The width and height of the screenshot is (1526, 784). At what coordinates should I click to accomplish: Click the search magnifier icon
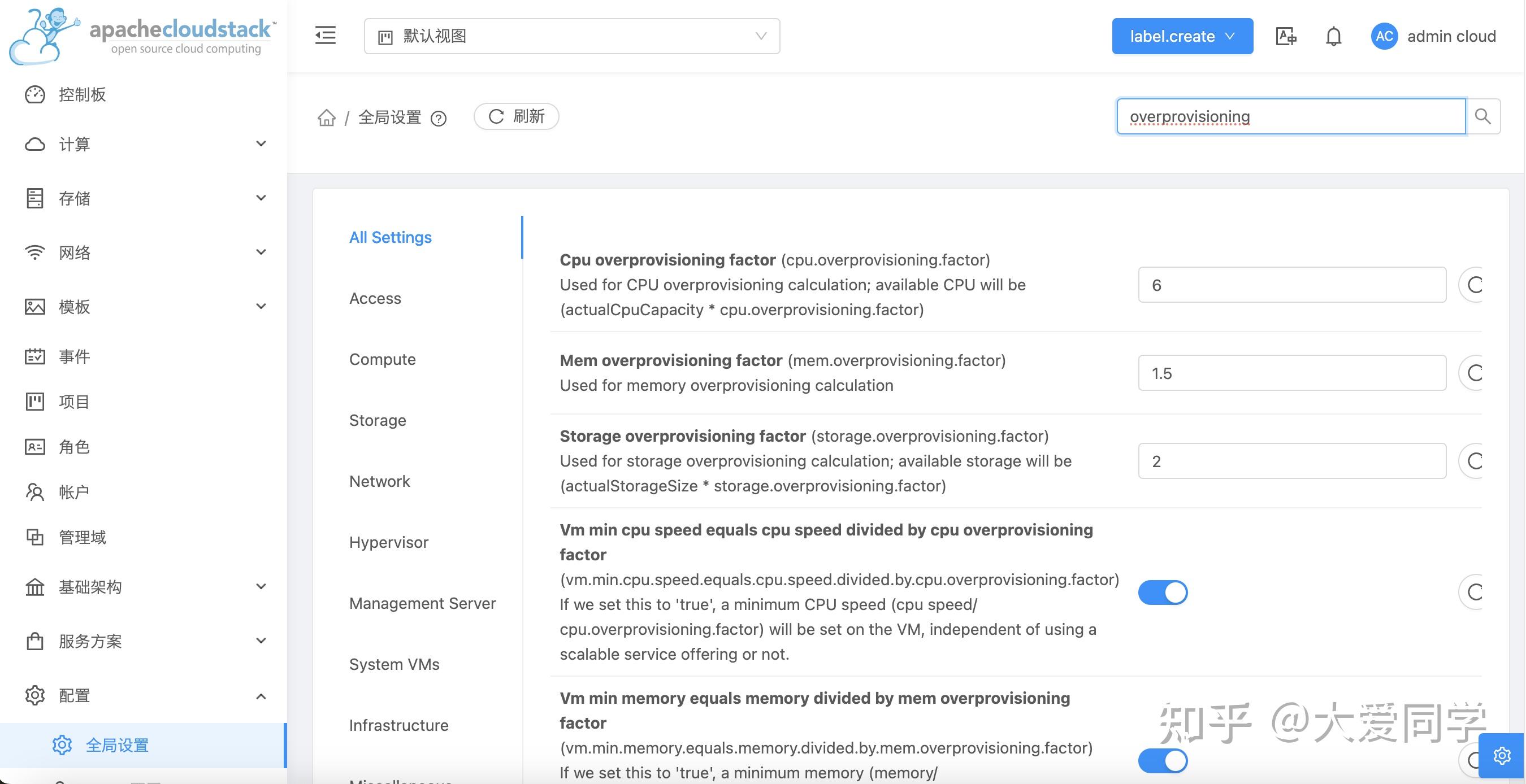(x=1482, y=116)
